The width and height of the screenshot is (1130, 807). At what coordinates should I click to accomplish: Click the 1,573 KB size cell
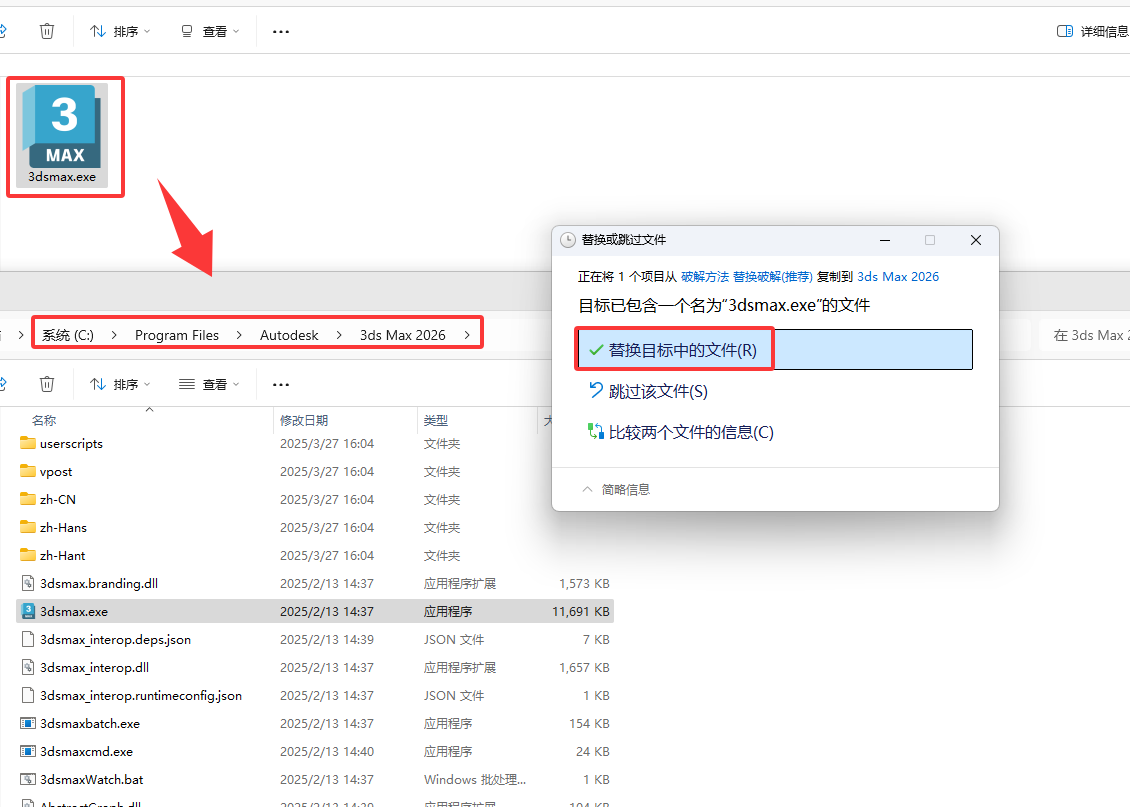(584, 584)
